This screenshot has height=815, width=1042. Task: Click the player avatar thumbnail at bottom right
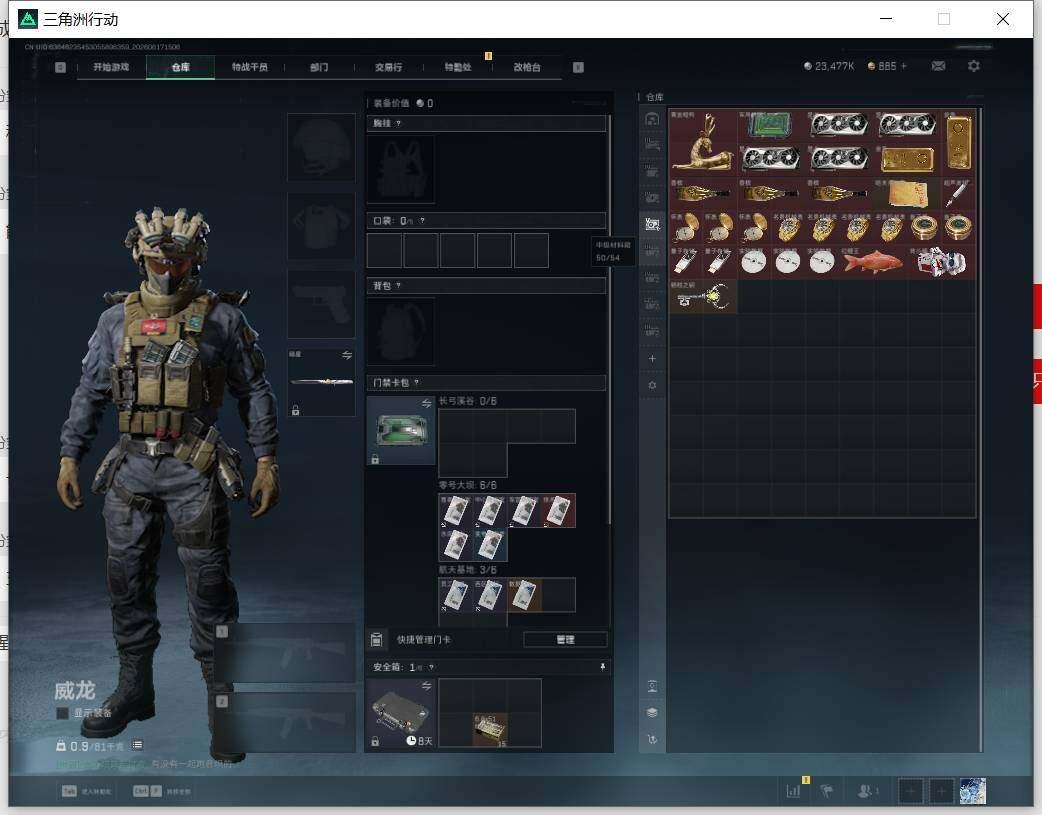tap(973, 791)
